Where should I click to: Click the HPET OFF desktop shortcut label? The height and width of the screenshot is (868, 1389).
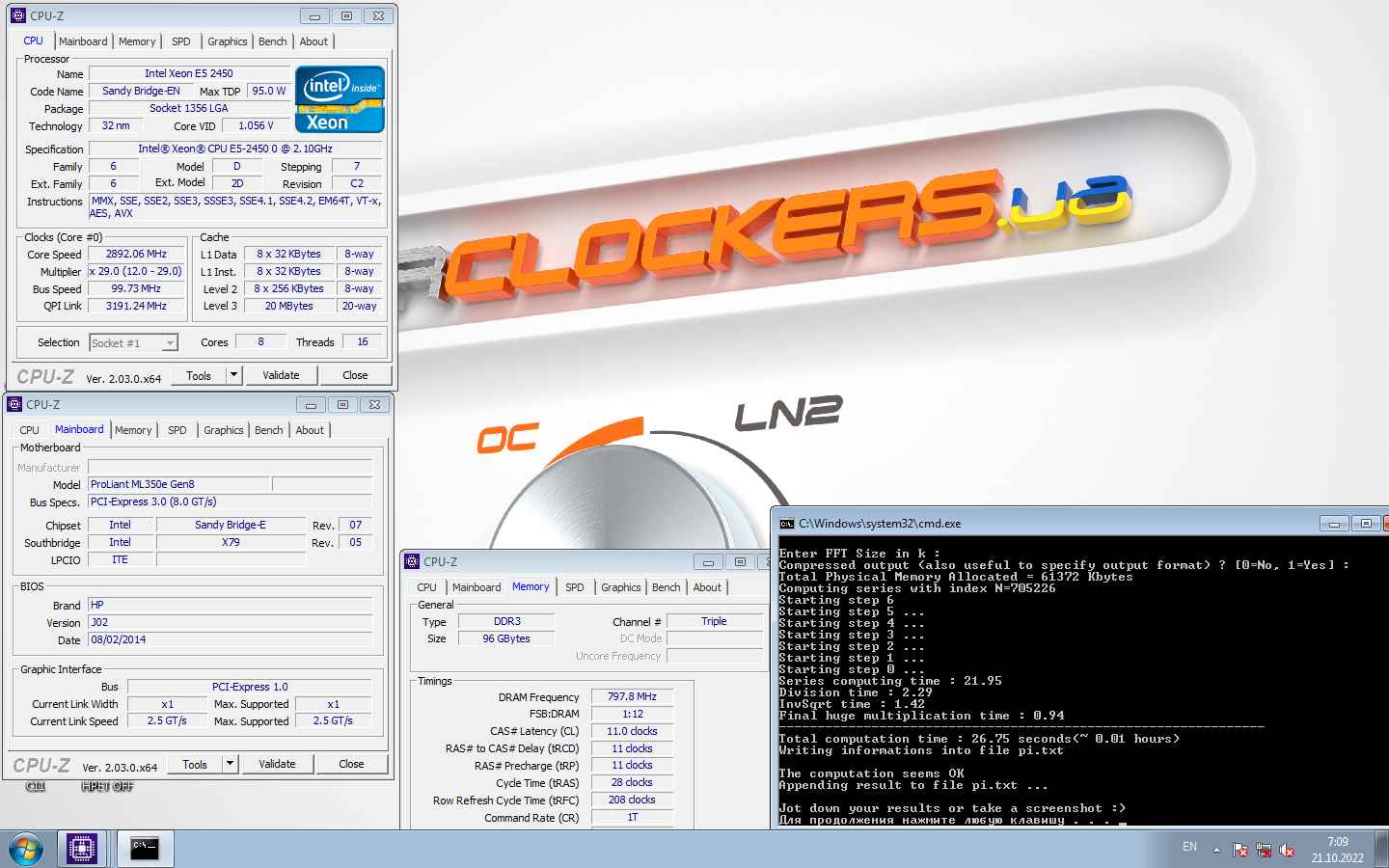107,787
